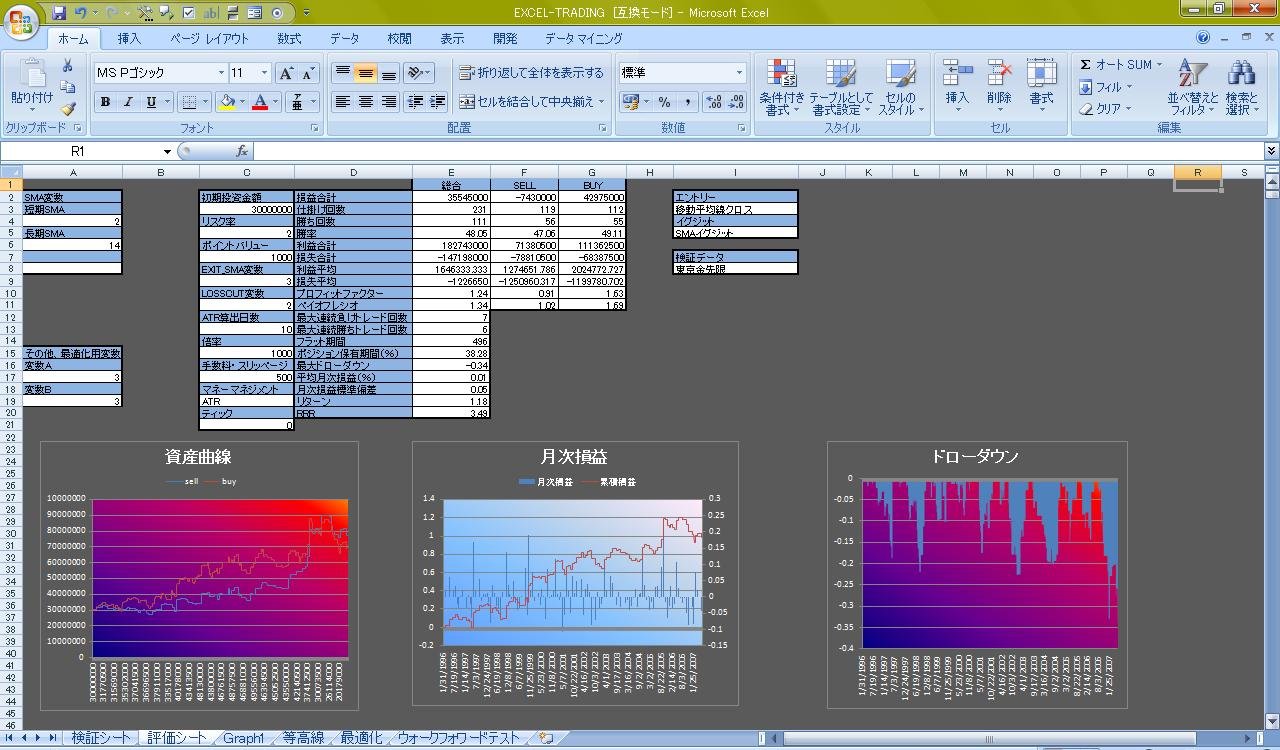This screenshot has height=750, width=1280.
Task: Apply the yellow fill color bucket
Action: point(227,102)
